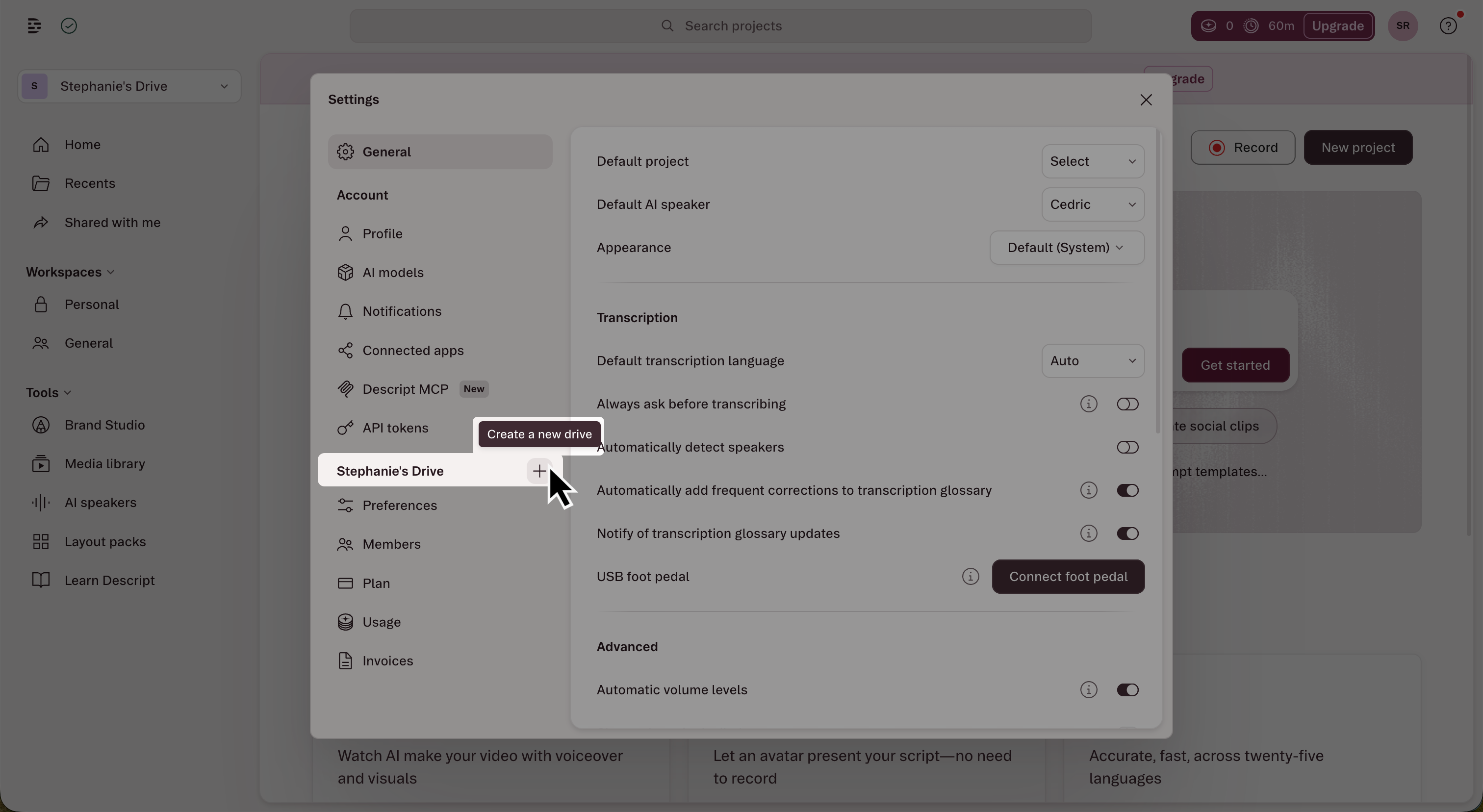Open Members settings
Viewport: 1483px width, 812px height.
point(440,544)
